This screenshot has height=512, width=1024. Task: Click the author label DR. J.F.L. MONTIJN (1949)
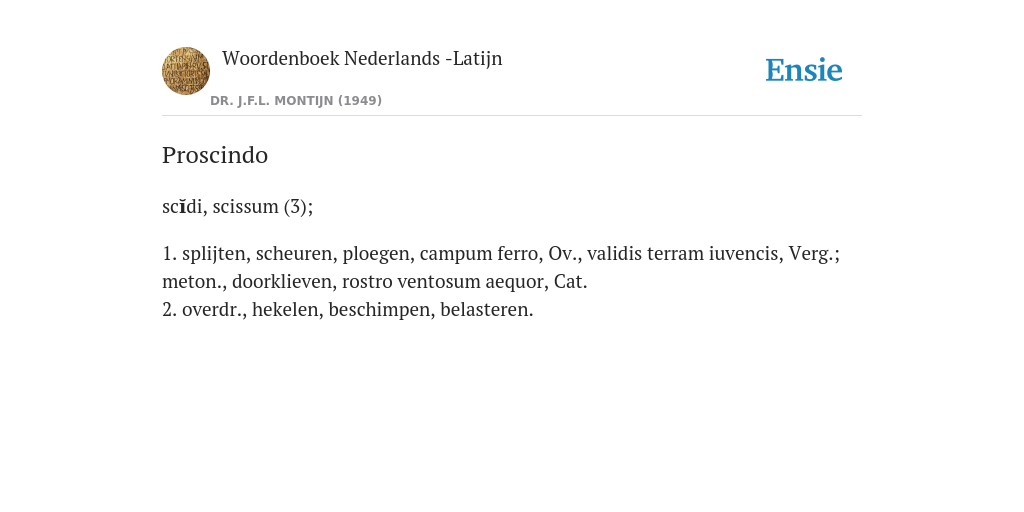click(296, 101)
